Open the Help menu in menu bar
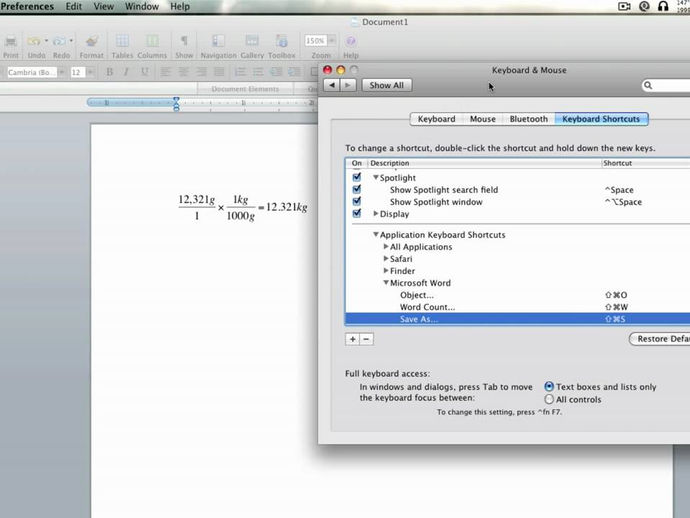The height and width of the screenshot is (518, 690). coord(180,7)
